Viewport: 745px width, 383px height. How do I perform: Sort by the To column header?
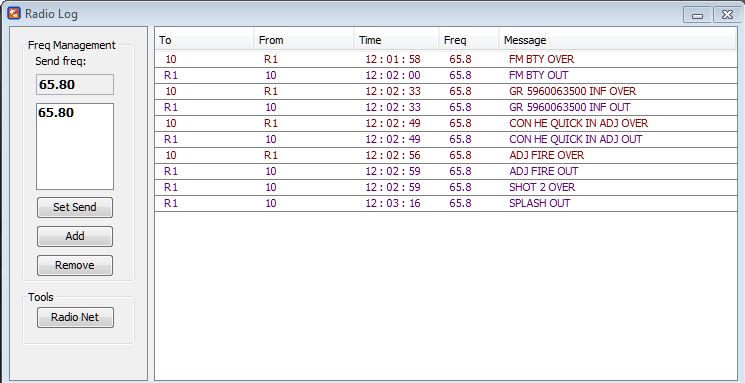(204, 40)
